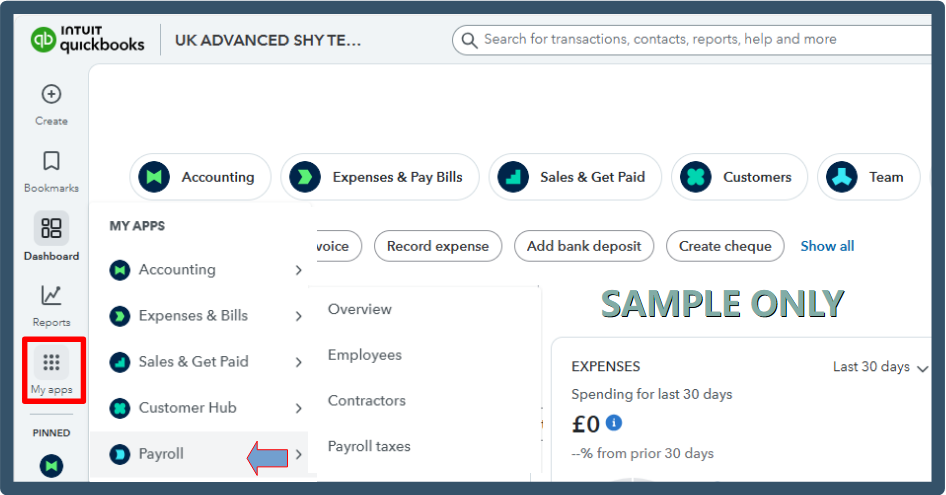Click the Expenses & Bills icon in My Apps
Image resolution: width=946 pixels, height=495 pixels.
pyautogui.click(x=119, y=316)
